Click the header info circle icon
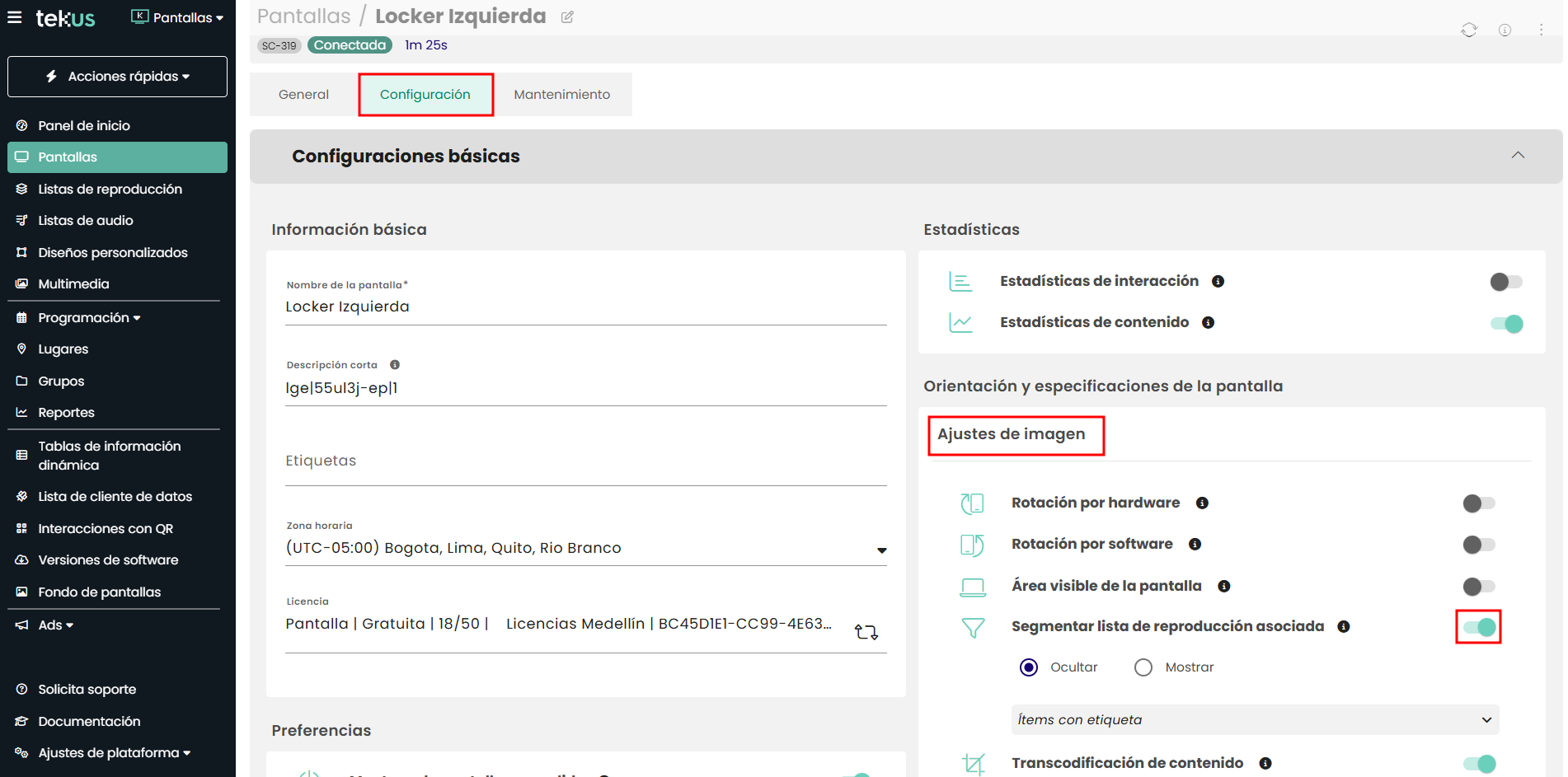1568x777 pixels. click(1505, 30)
